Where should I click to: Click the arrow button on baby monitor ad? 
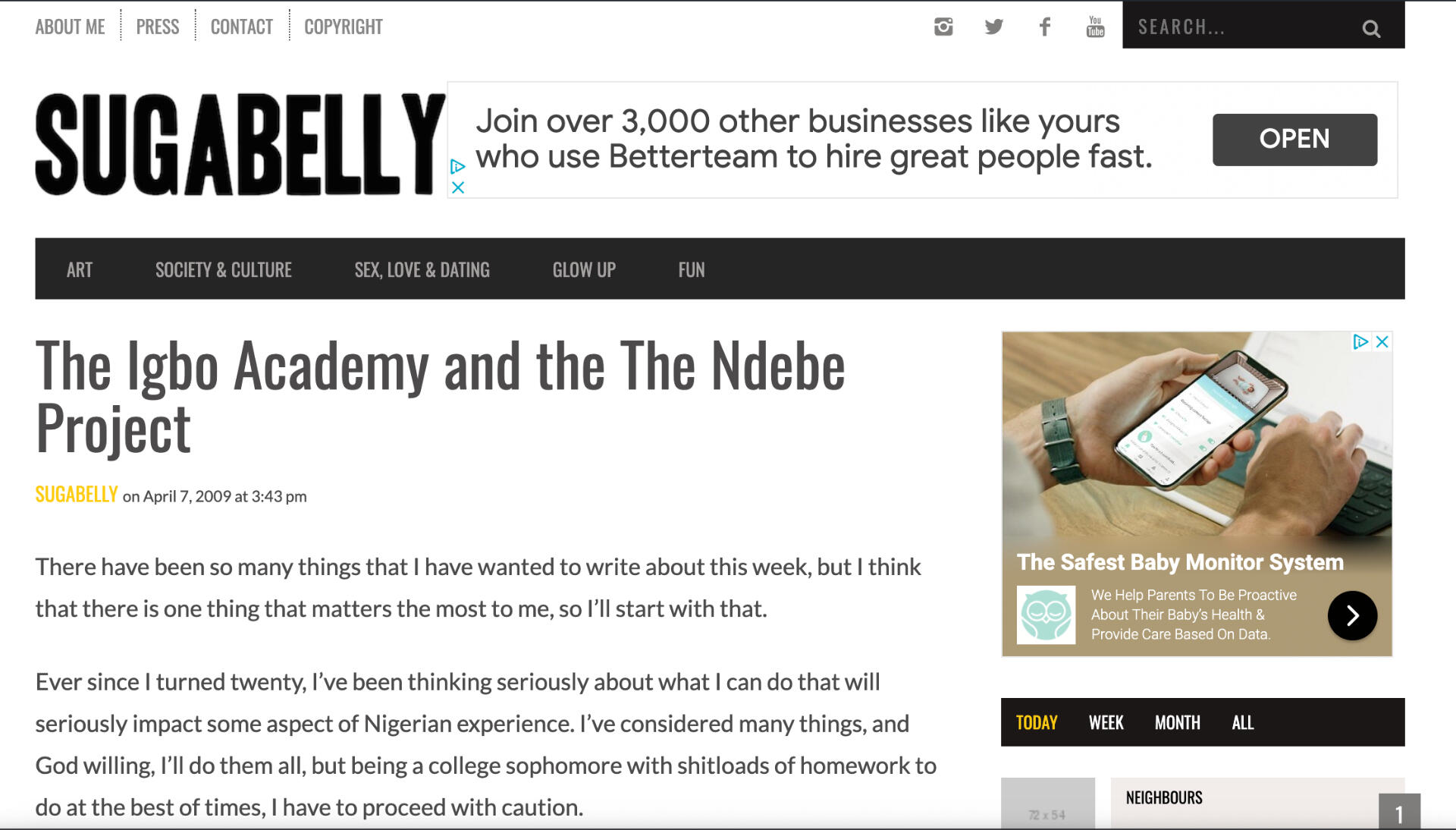[1352, 615]
